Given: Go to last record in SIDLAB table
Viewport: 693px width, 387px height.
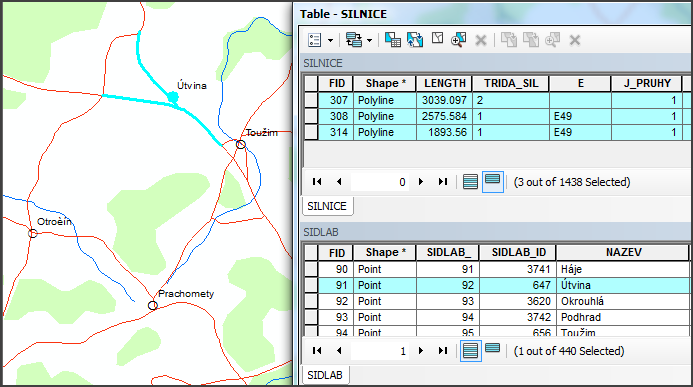Looking at the screenshot, I should [443, 351].
